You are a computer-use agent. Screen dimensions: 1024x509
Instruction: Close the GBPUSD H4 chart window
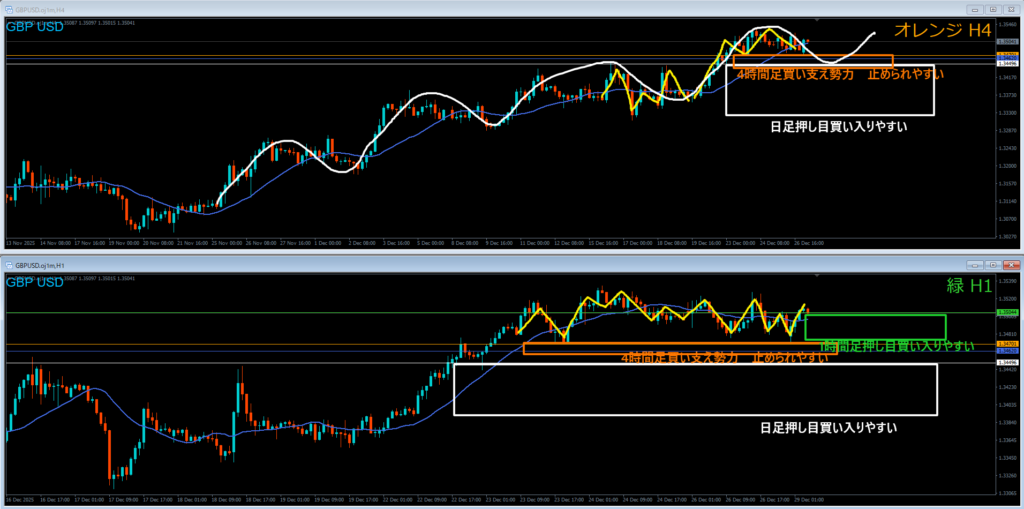pos(1010,9)
